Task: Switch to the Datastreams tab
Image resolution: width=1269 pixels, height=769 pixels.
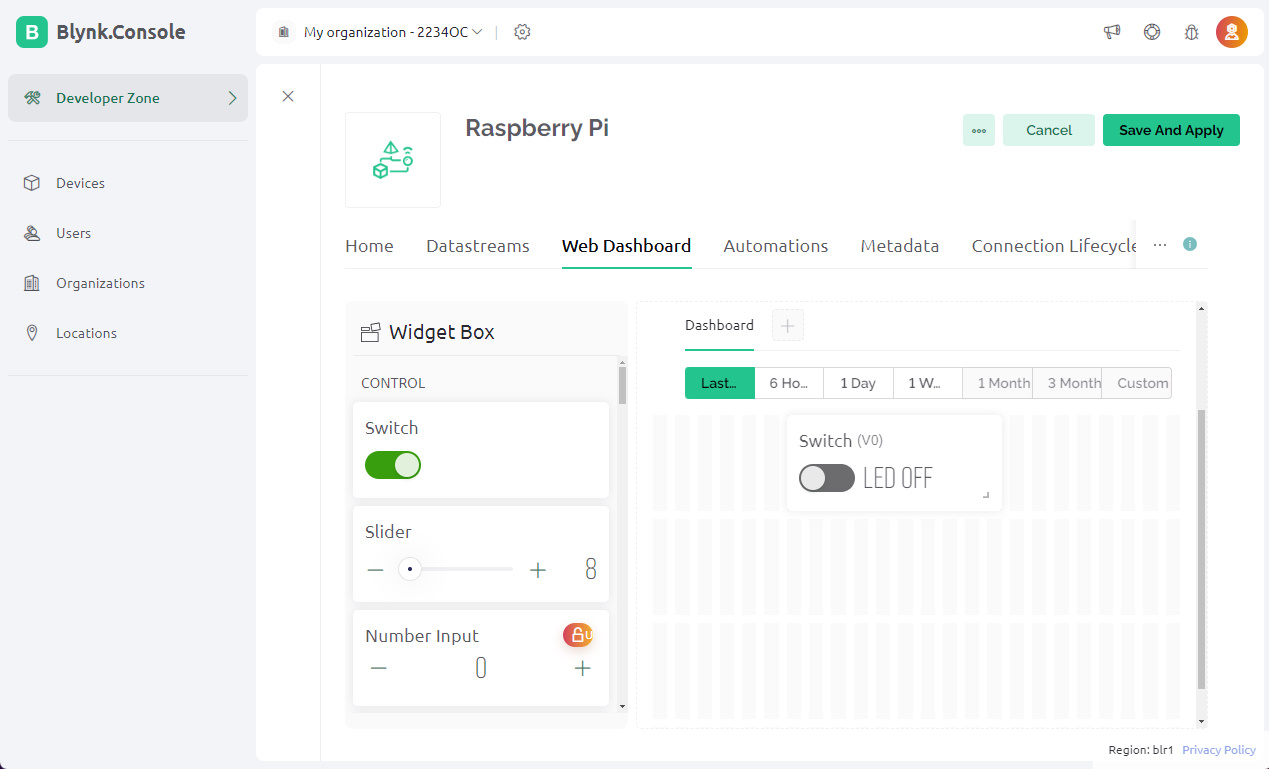Action: click(478, 246)
